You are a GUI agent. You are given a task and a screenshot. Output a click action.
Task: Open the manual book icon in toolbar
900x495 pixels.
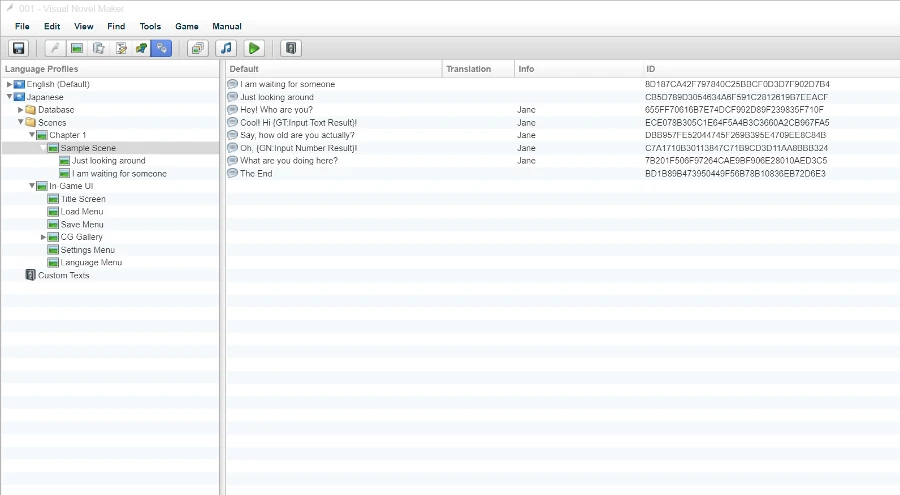coord(290,48)
